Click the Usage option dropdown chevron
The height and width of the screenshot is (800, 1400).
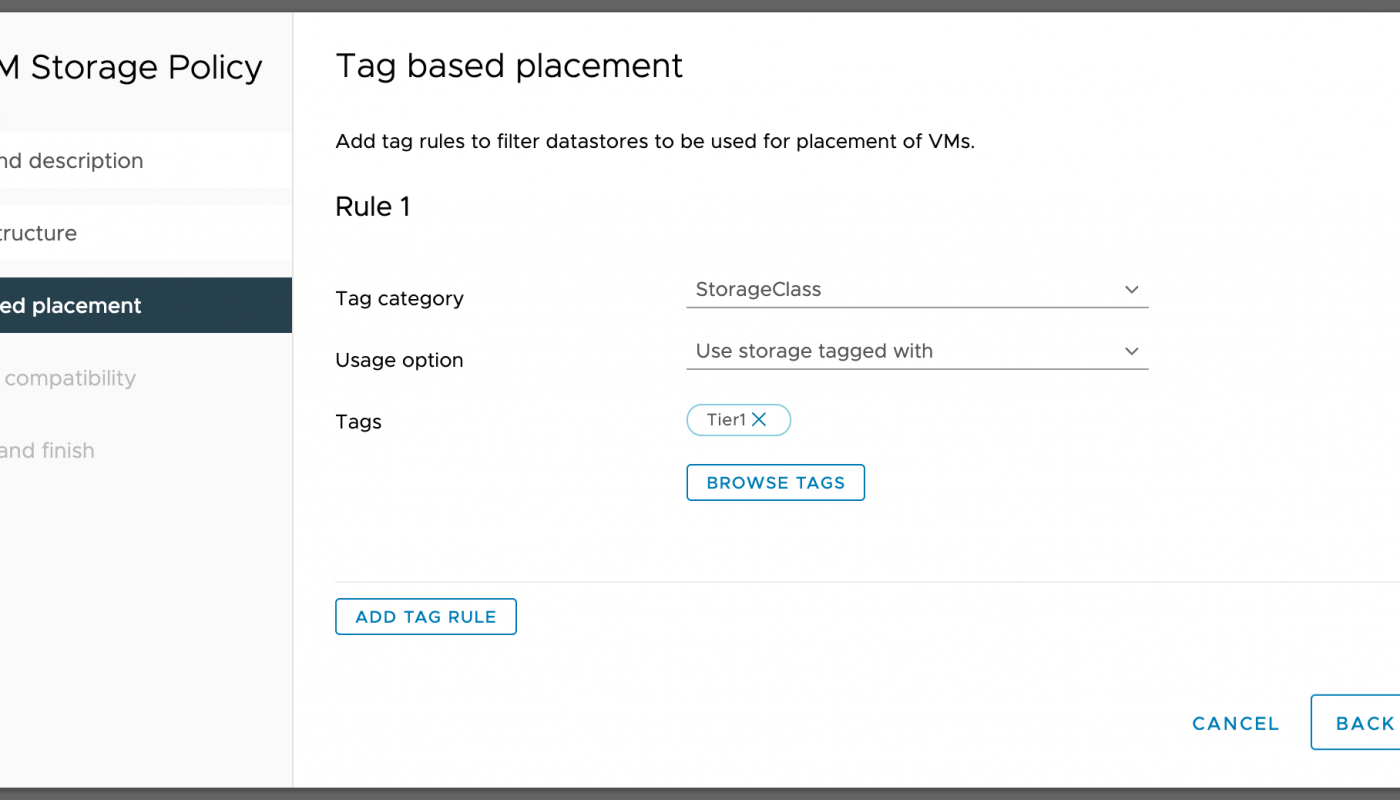(x=1131, y=351)
